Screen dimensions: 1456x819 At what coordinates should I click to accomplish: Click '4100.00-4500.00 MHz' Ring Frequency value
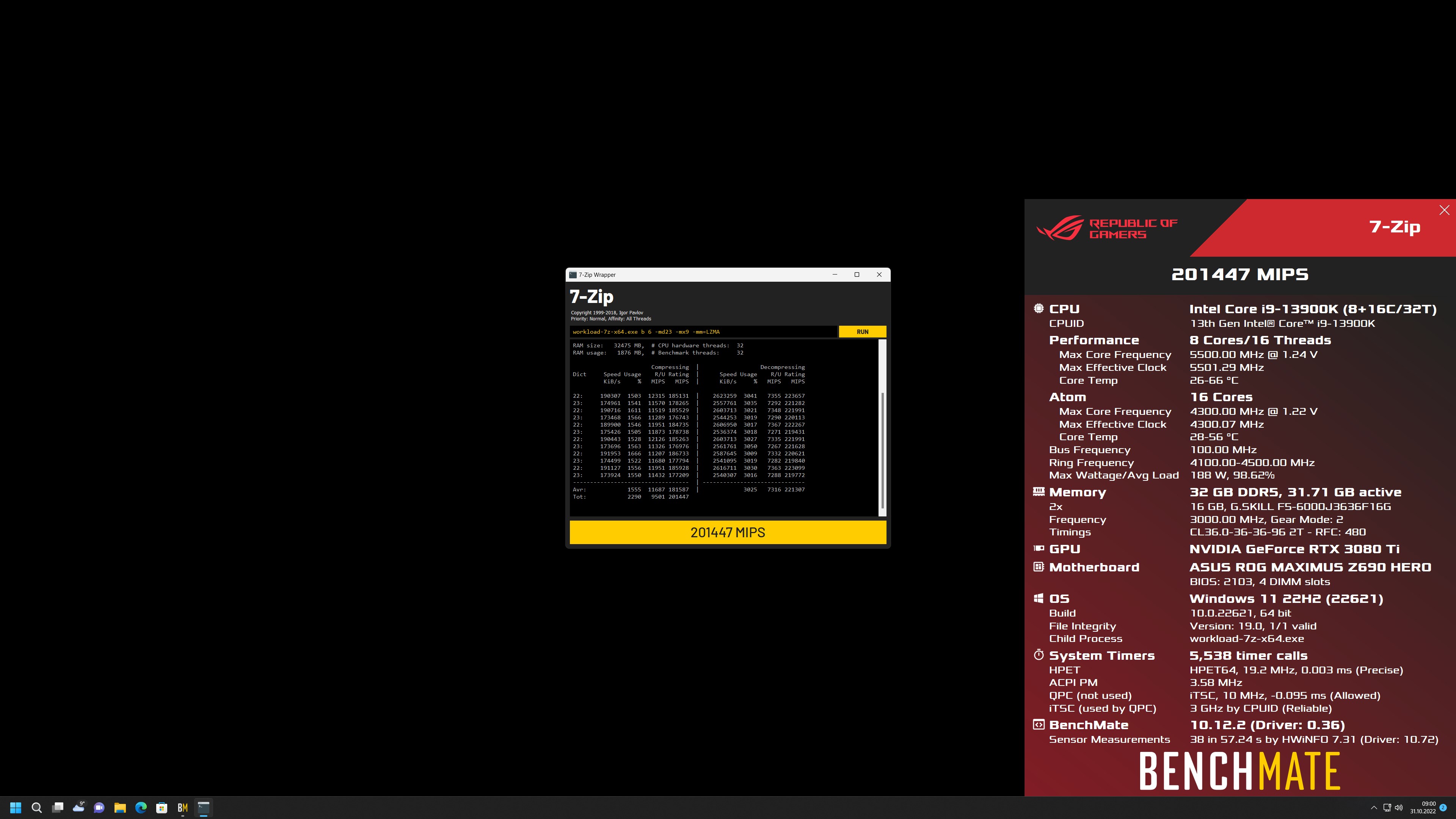[1252, 463]
